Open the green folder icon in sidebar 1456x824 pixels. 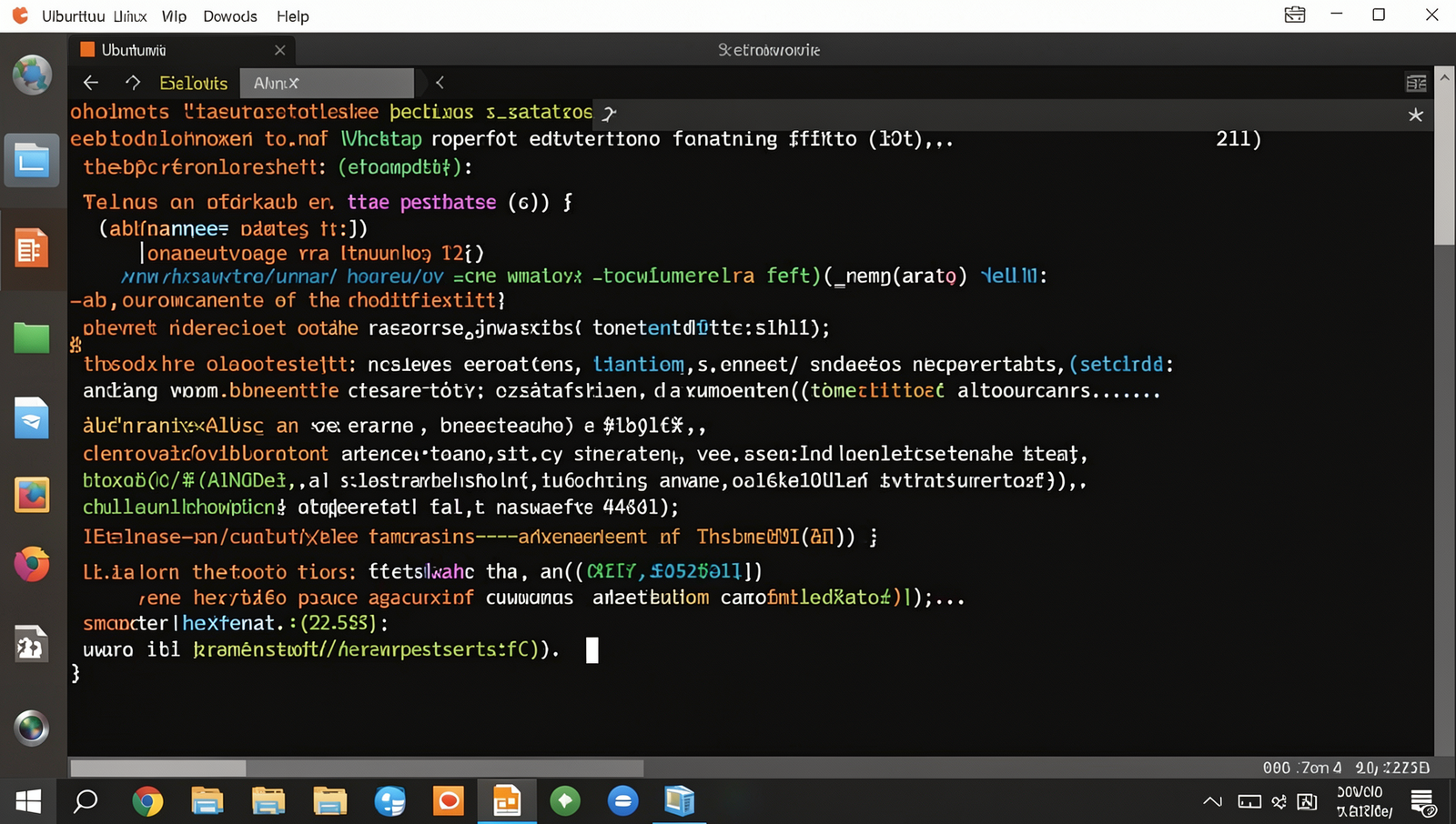pyautogui.click(x=32, y=338)
